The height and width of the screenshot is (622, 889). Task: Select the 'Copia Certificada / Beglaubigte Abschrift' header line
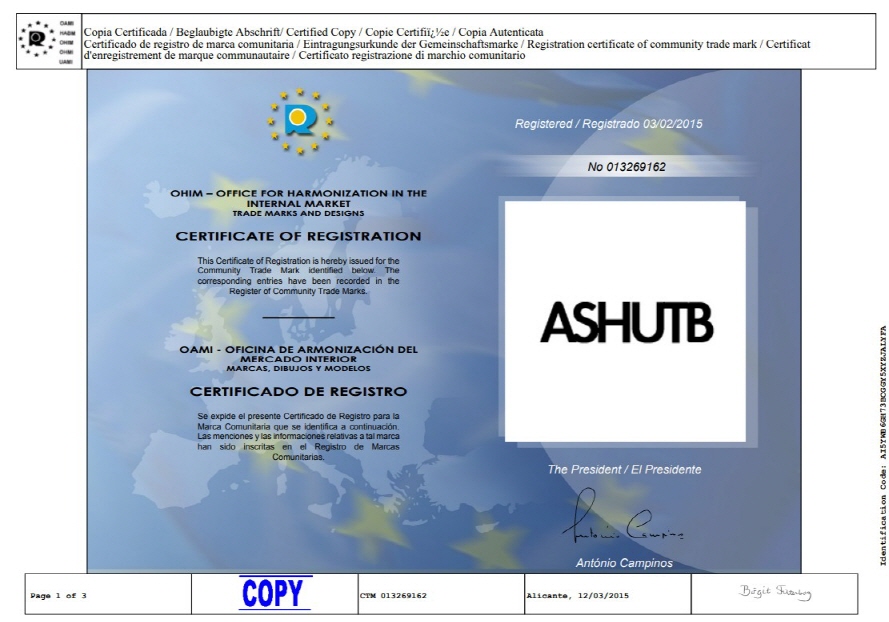pyautogui.click(x=314, y=32)
